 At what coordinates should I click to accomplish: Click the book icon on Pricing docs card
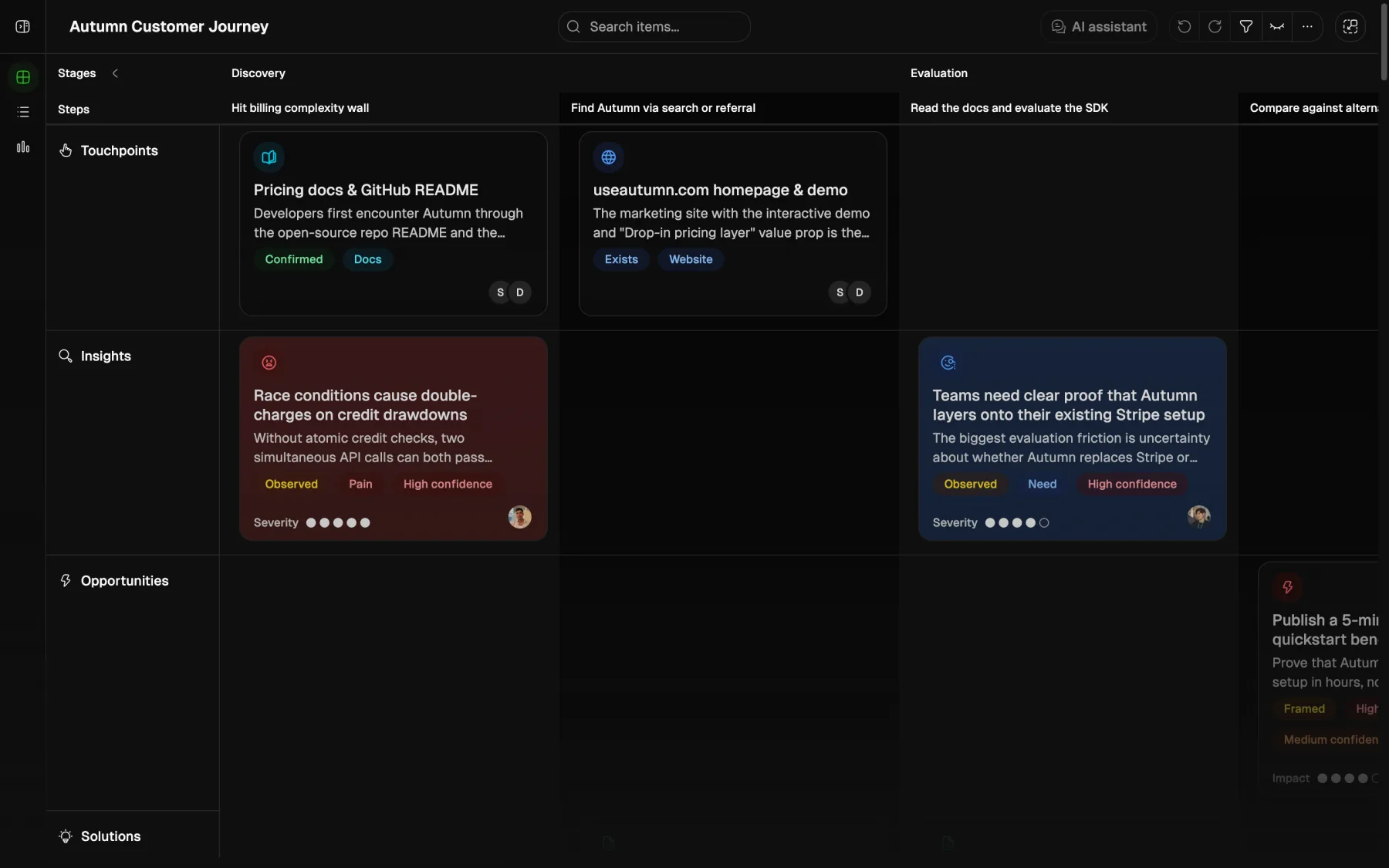(269, 157)
